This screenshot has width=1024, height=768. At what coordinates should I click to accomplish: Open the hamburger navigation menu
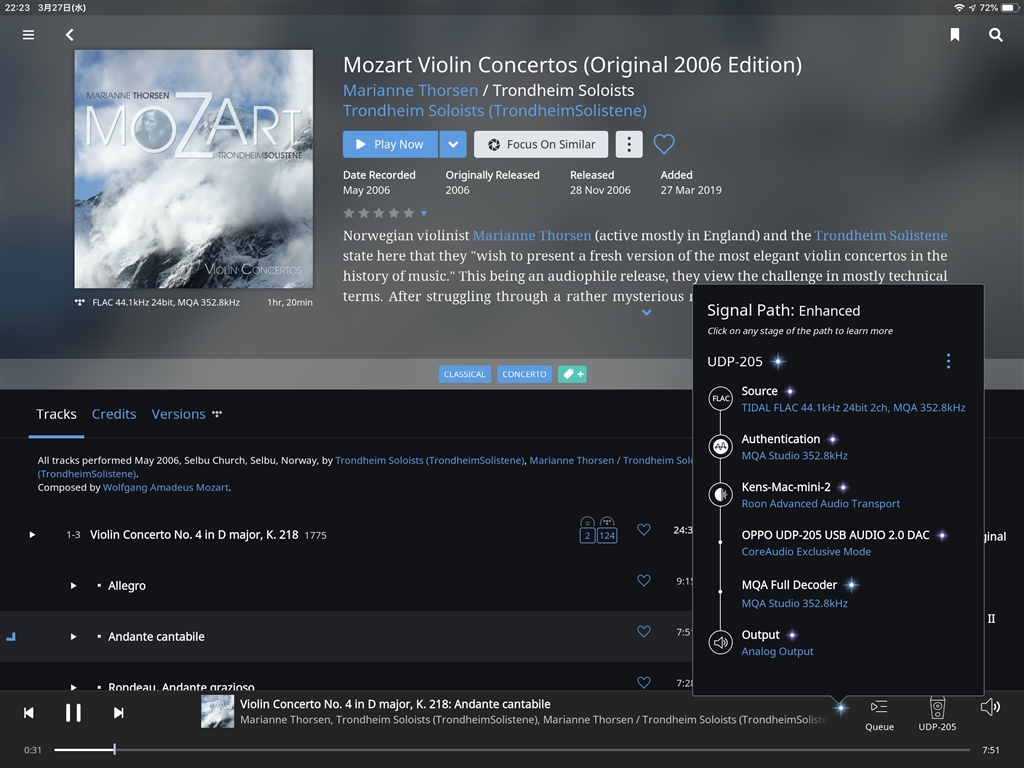(x=28, y=35)
